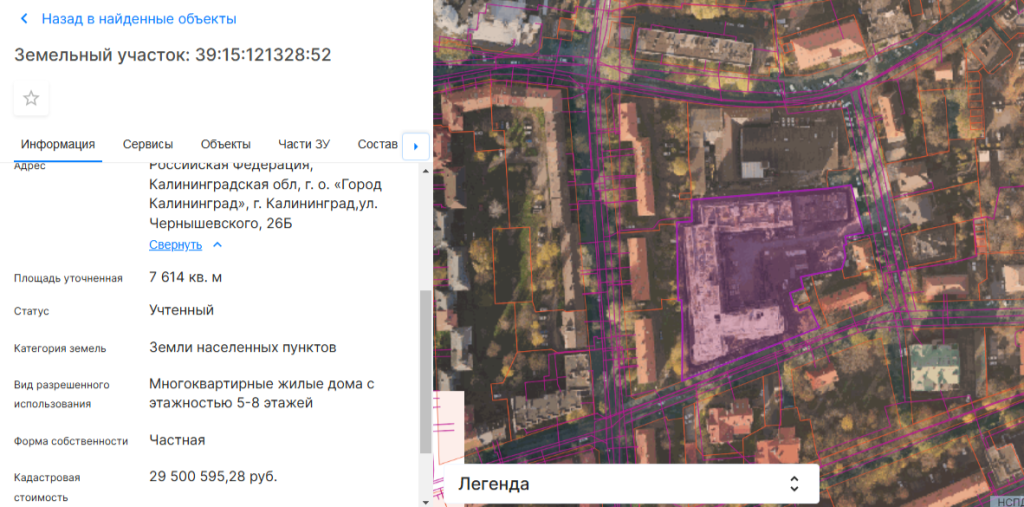Click the highlighted purple parcel on the map
The image size is (1024, 507).
point(740,280)
